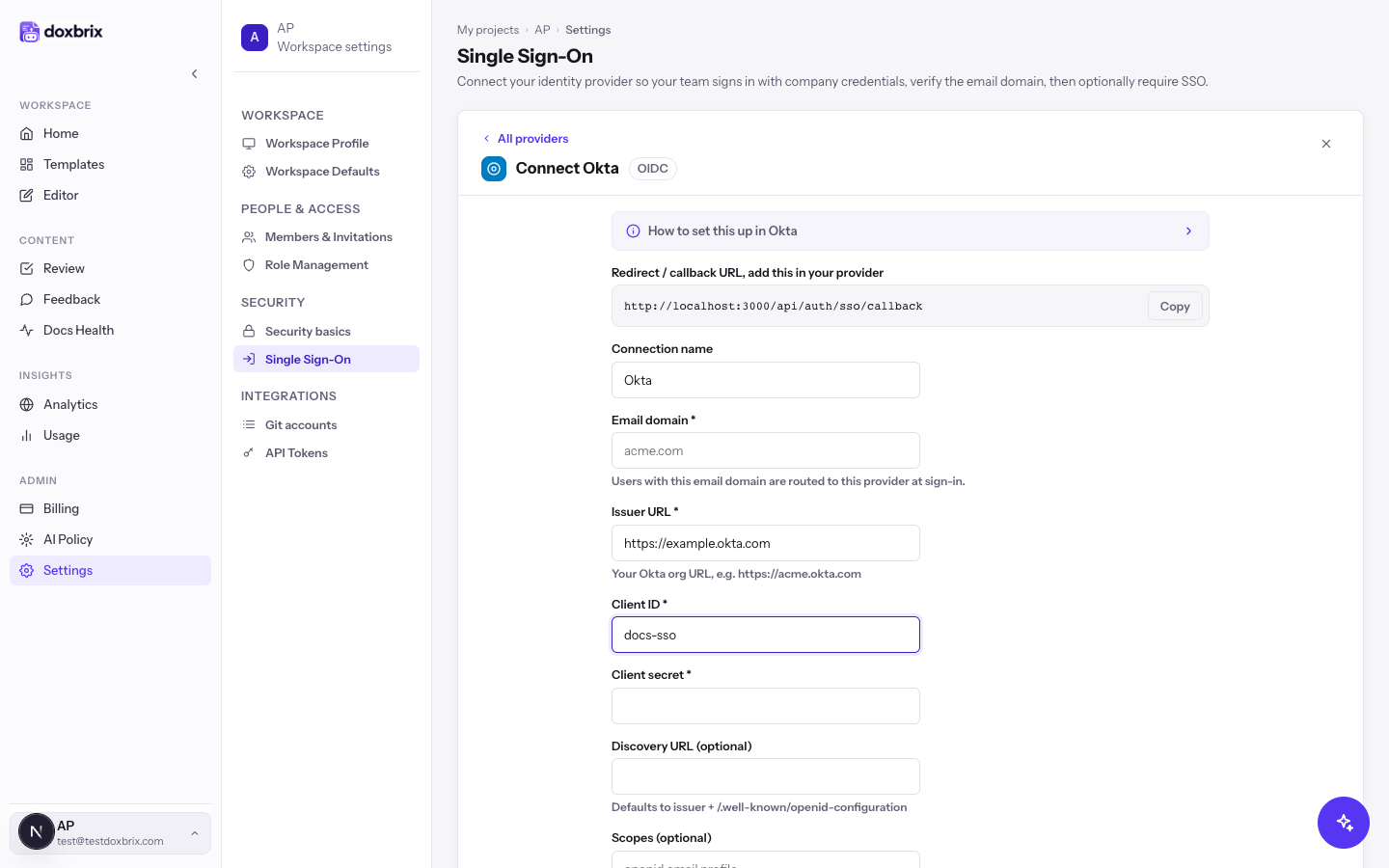
Task: Open Templates page
Action: pyautogui.click(x=110, y=164)
